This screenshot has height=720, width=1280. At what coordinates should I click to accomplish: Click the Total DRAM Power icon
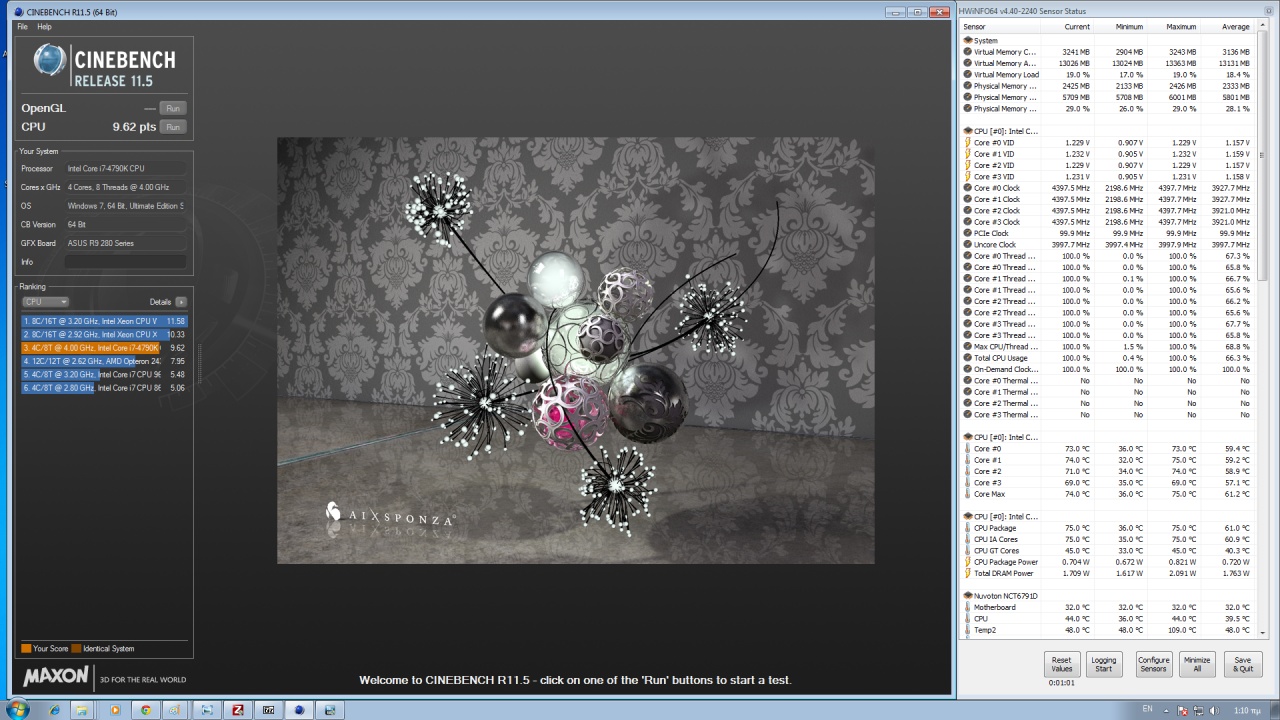[968, 574]
